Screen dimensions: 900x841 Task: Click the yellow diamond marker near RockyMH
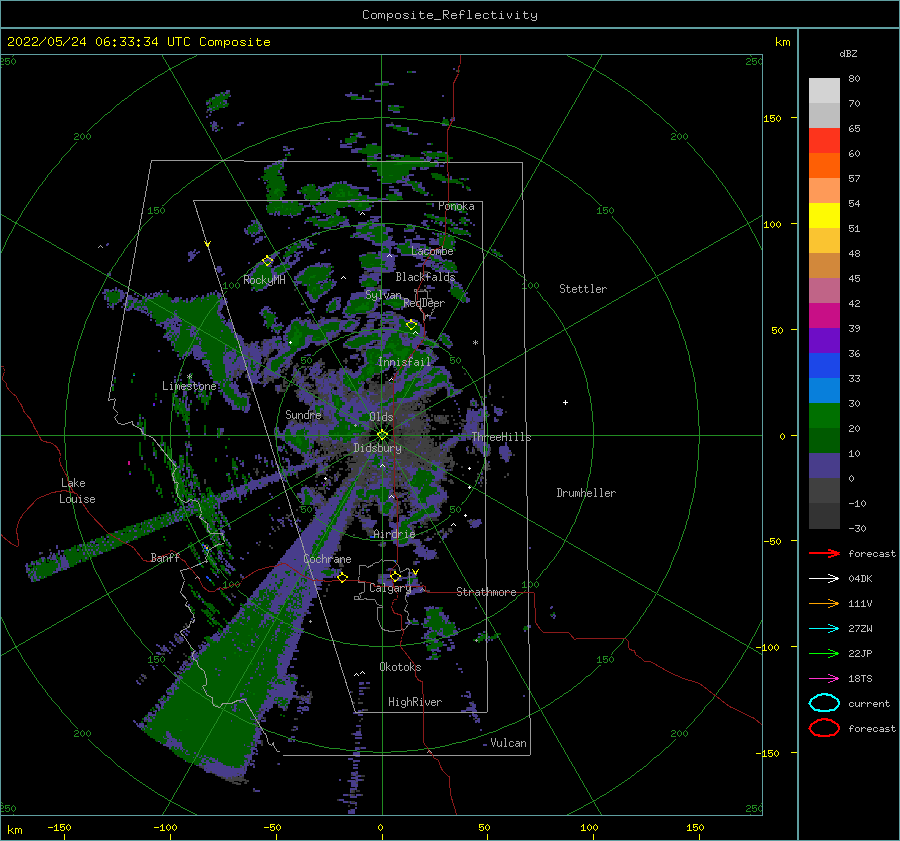point(267,261)
